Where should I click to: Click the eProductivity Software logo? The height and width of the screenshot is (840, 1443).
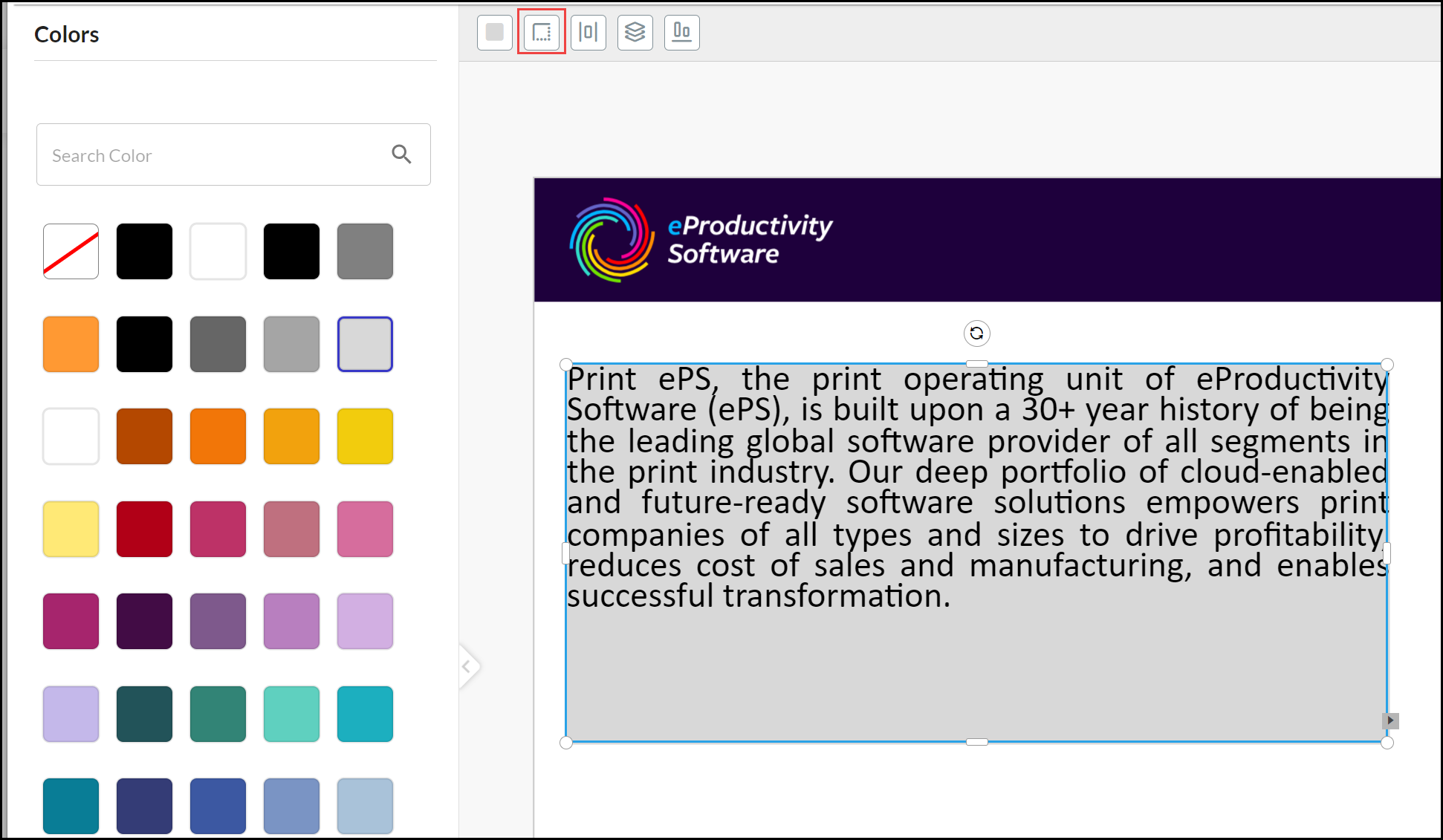click(x=701, y=240)
